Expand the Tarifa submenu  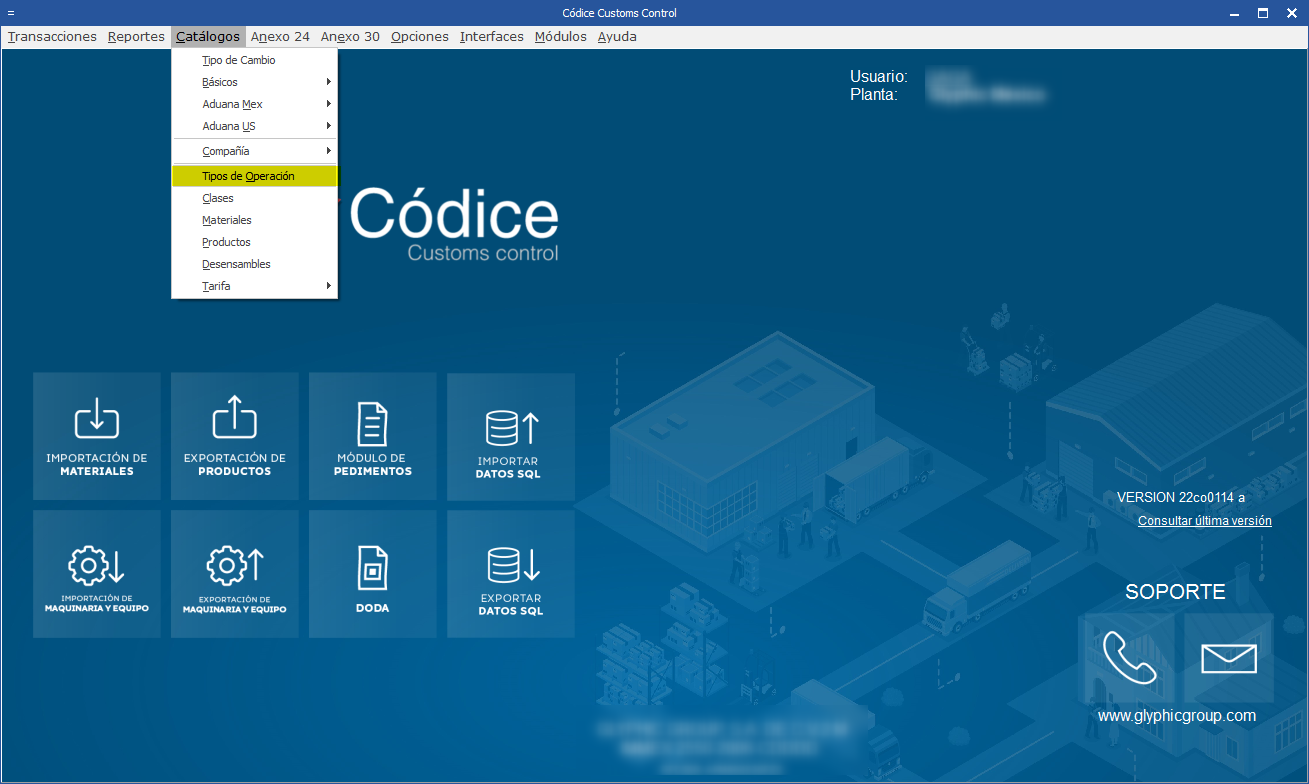click(255, 286)
